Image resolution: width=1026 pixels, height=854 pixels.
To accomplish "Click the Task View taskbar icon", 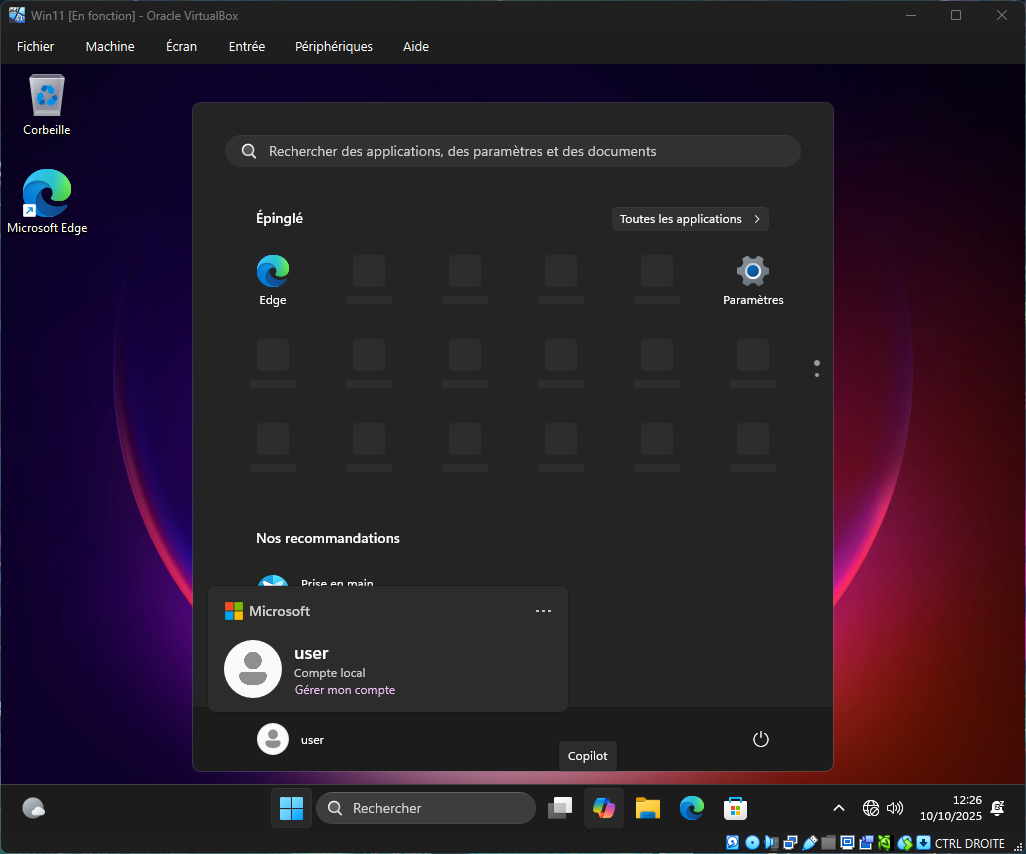I will [x=560, y=808].
